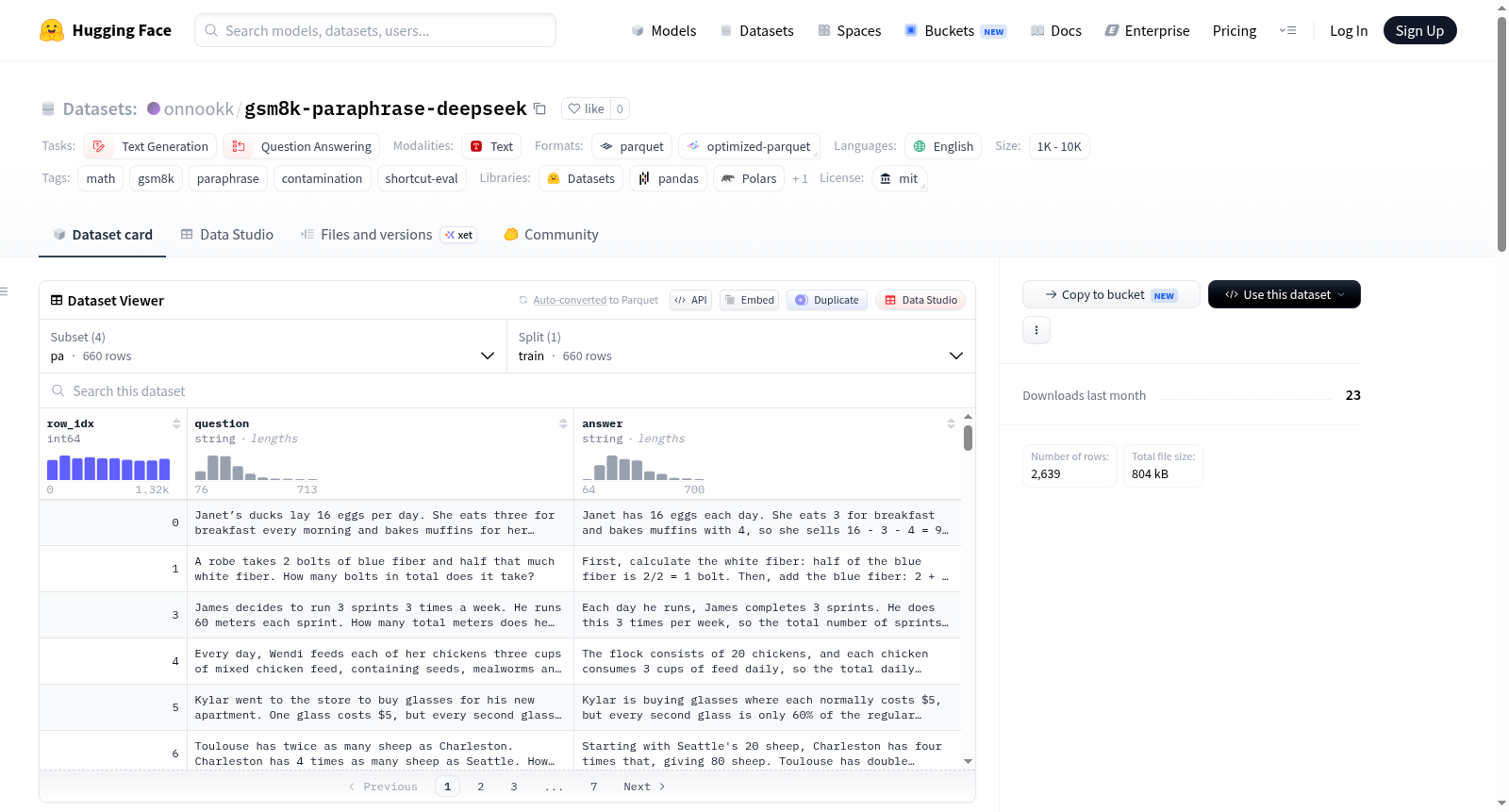Click the question lengths histogram
Viewport: 1509px width, 812px height.
click(x=257, y=468)
